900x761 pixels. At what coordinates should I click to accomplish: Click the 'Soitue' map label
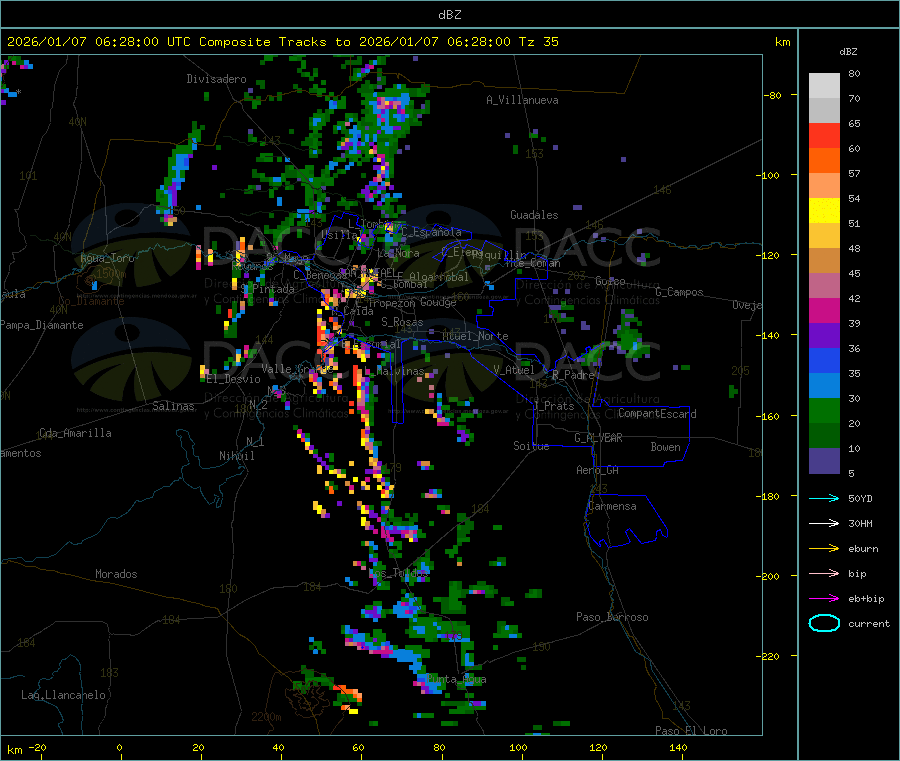[x=532, y=446]
